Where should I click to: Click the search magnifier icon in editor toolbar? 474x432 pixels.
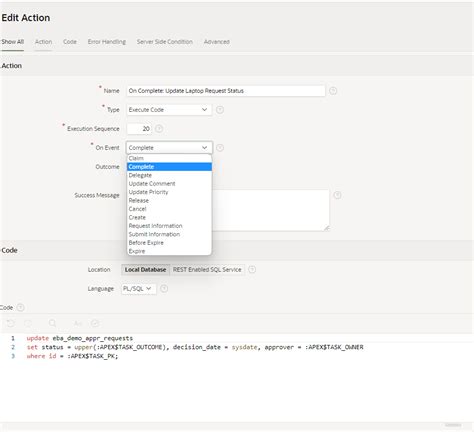point(52,323)
